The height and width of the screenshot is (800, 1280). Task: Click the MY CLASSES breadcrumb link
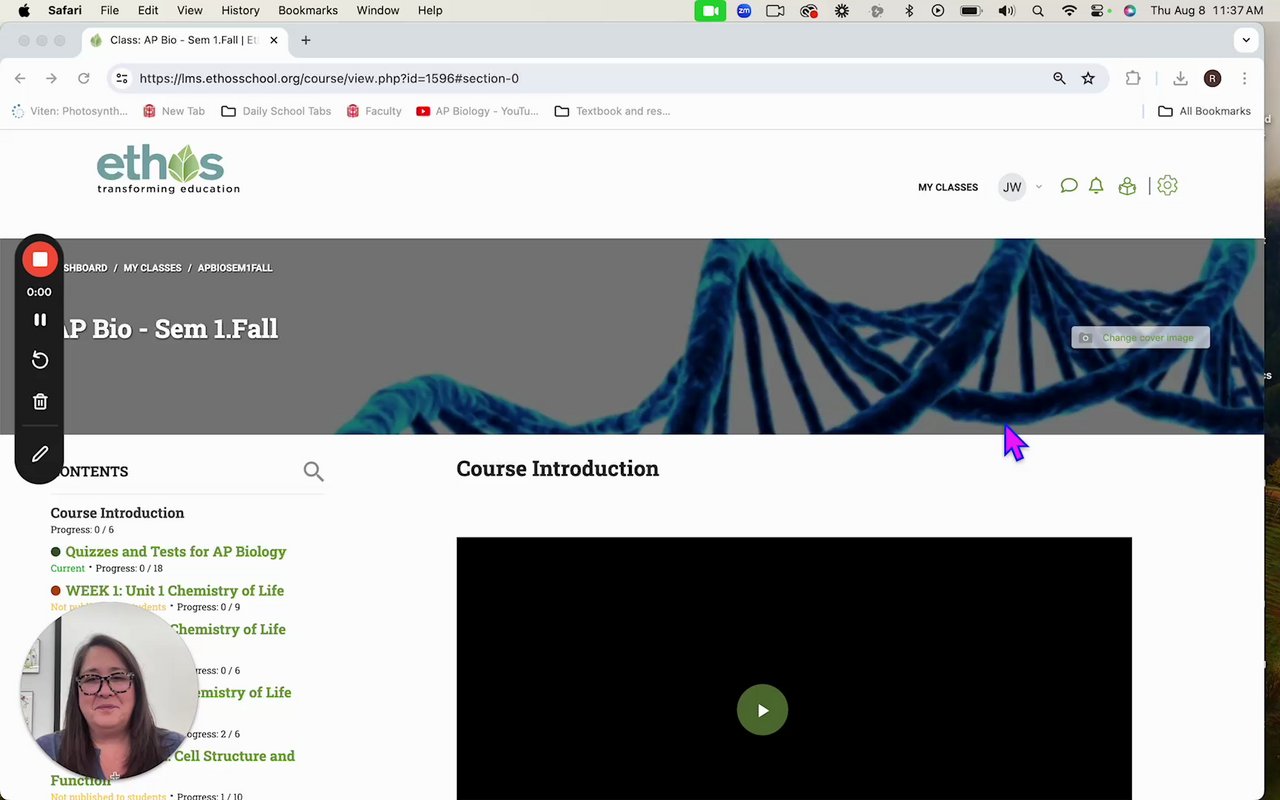pyautogui.click(x=153, y=268)
